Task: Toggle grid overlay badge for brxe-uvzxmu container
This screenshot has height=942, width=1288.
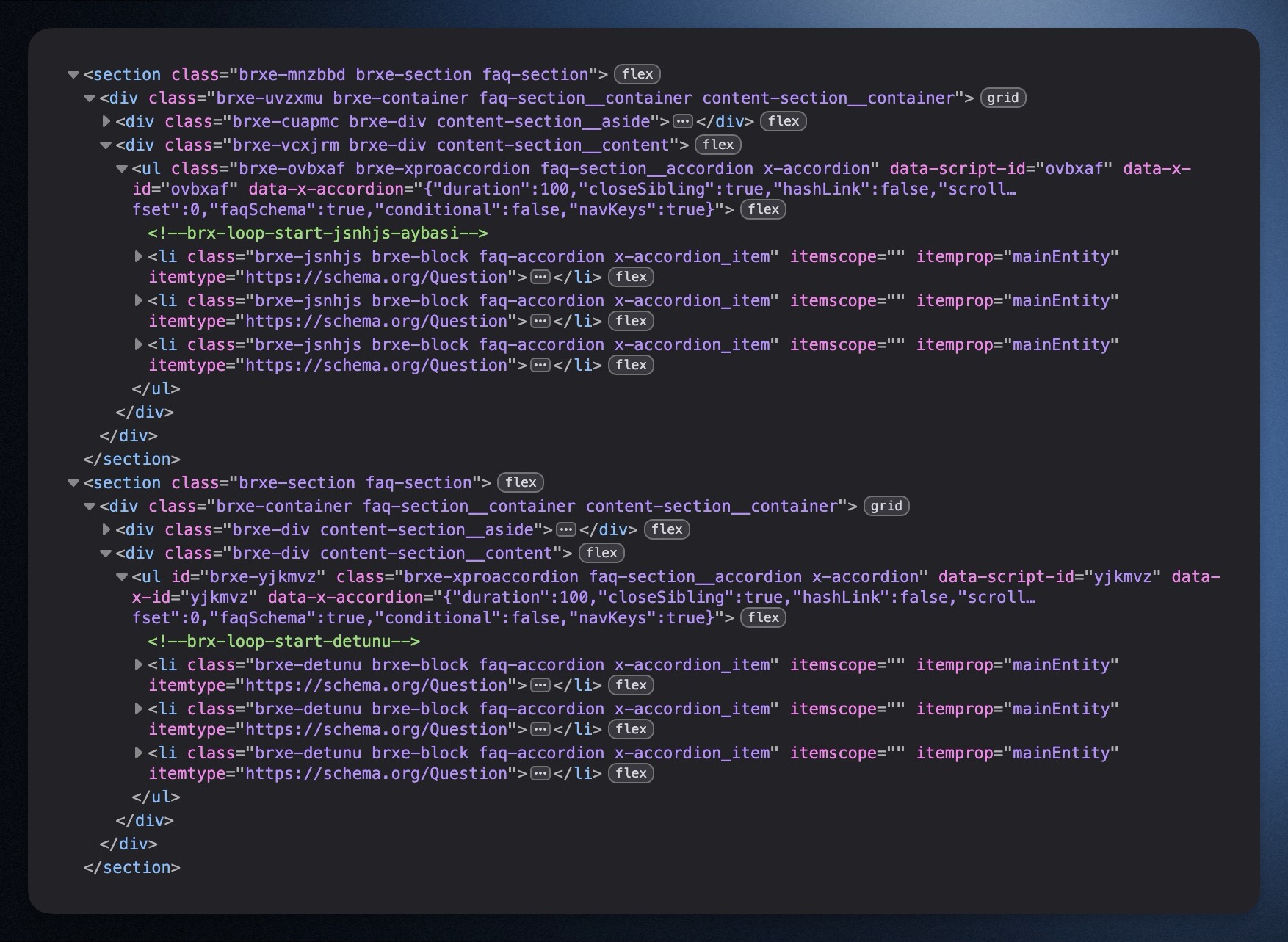Action: (1002, 98)
